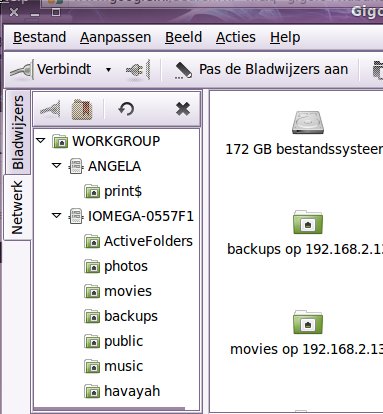The height and width of the screenshot is (414, 383).
Task: Click the print$ share folder icon
Action: coord(92,191)
